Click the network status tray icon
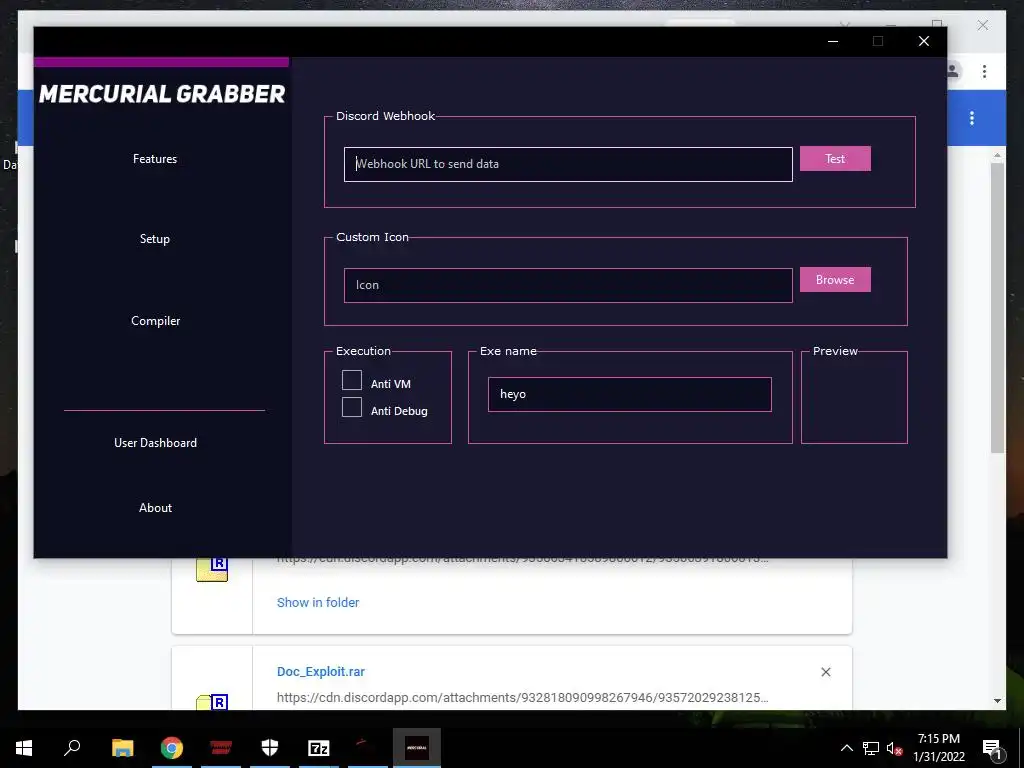Image resolution: width=1024 pixels, height=768 pixels. pos(871,748)
